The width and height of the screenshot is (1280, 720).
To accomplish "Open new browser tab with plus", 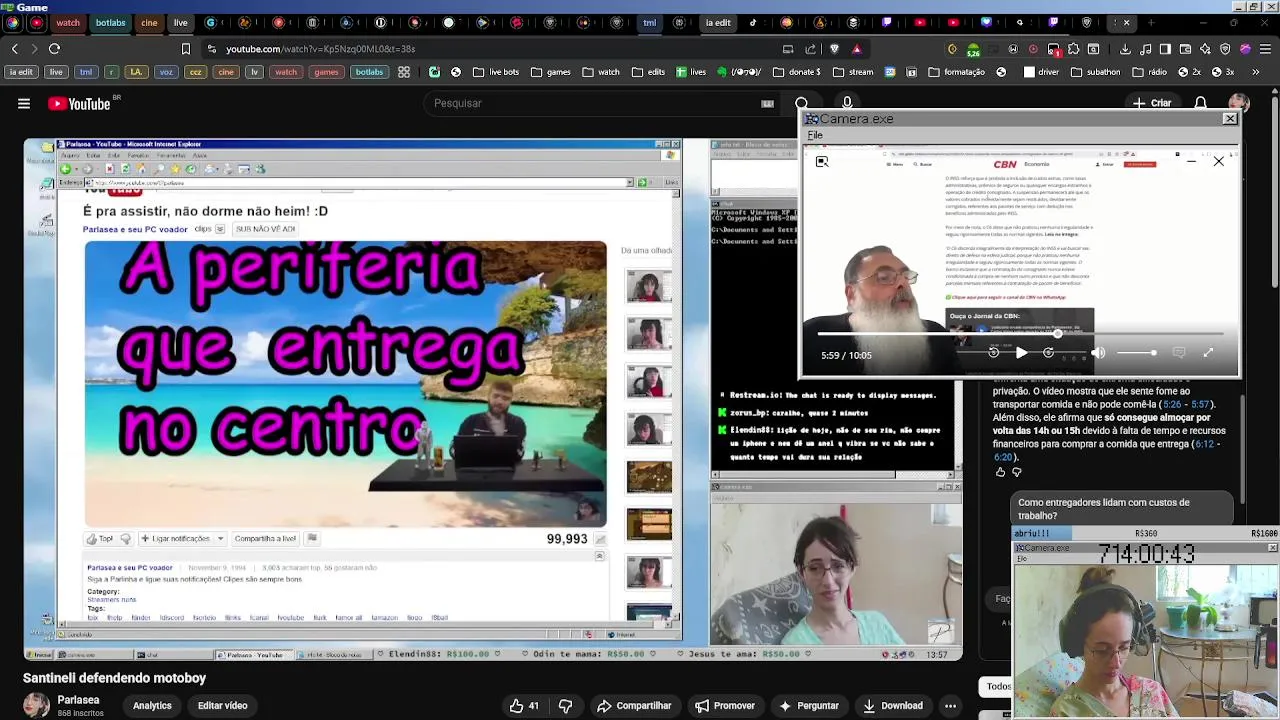I will [x=1151, y=22].
